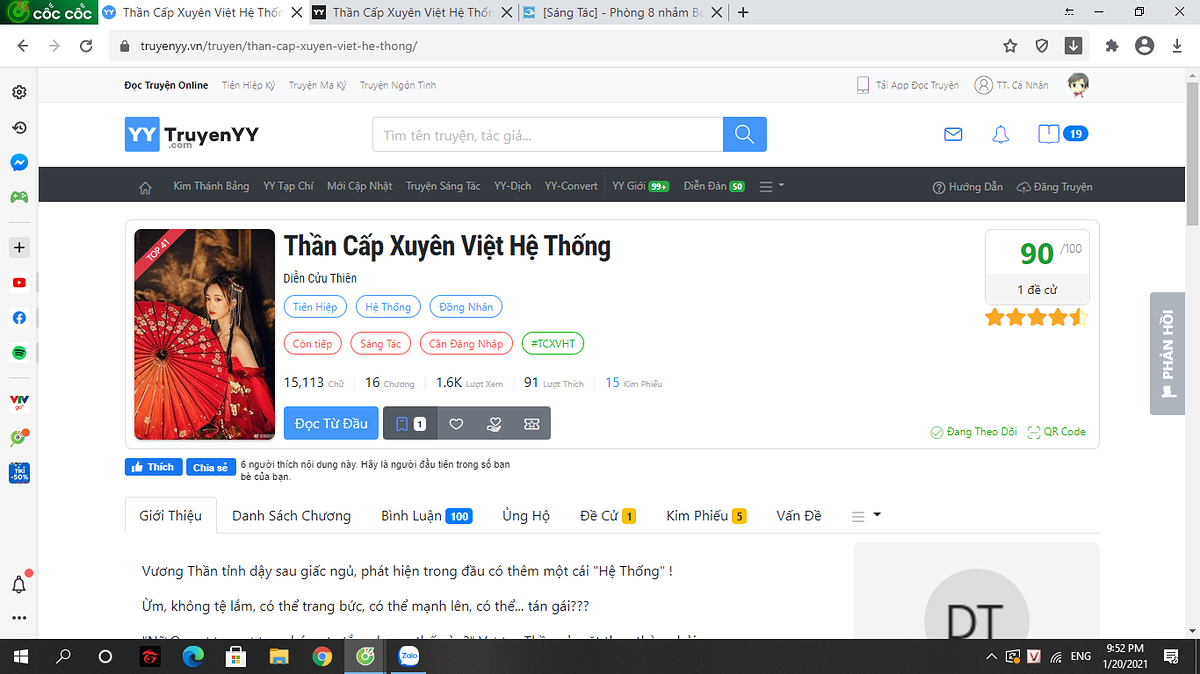The height and width of the screenshot is (674, 1200).
Task: Click the Đọc Từ Đầu button
Action: pyautogui.click(x=331, y=424)
